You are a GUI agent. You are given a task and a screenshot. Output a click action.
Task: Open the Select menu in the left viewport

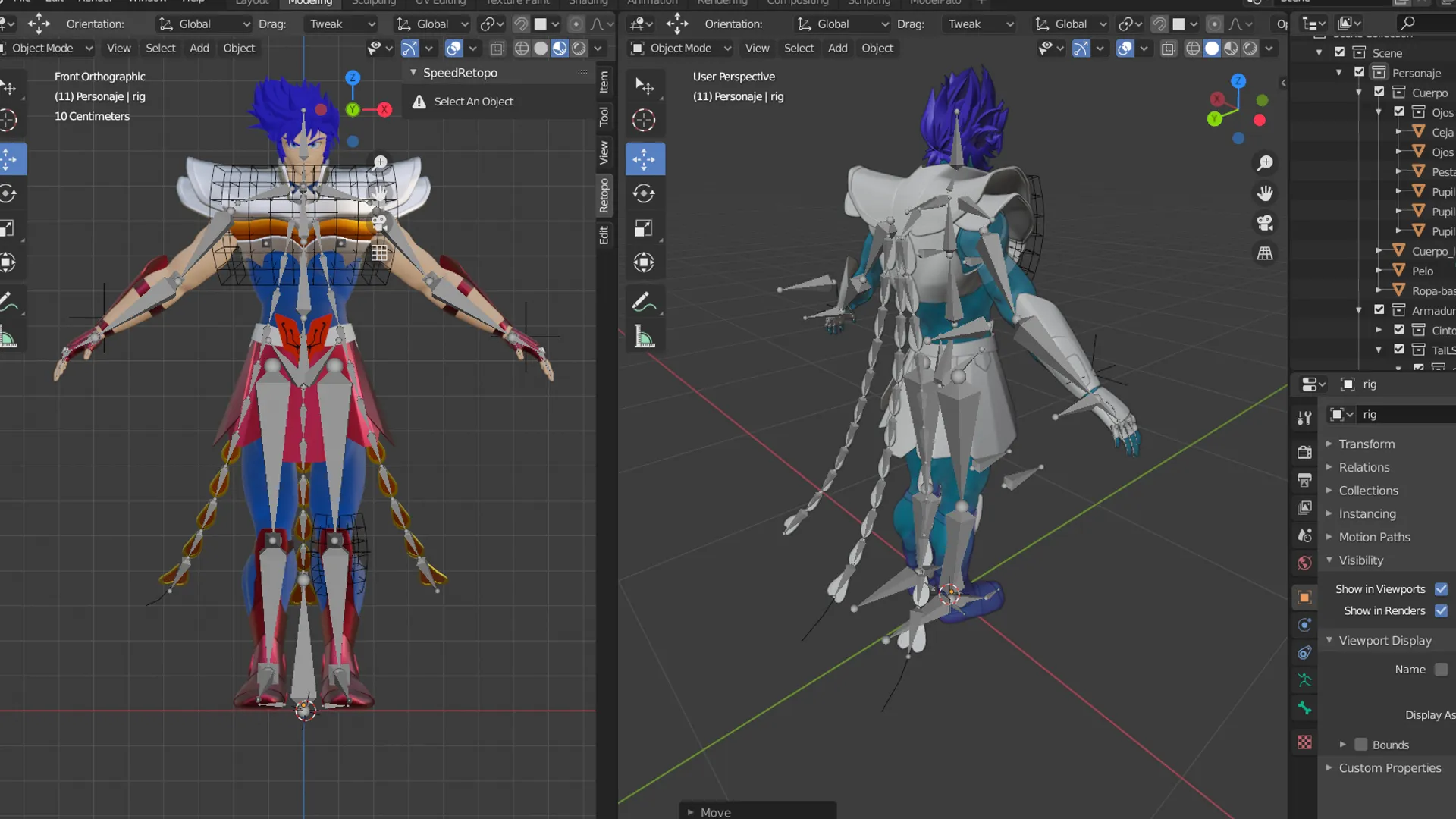(x=160, y=48)
